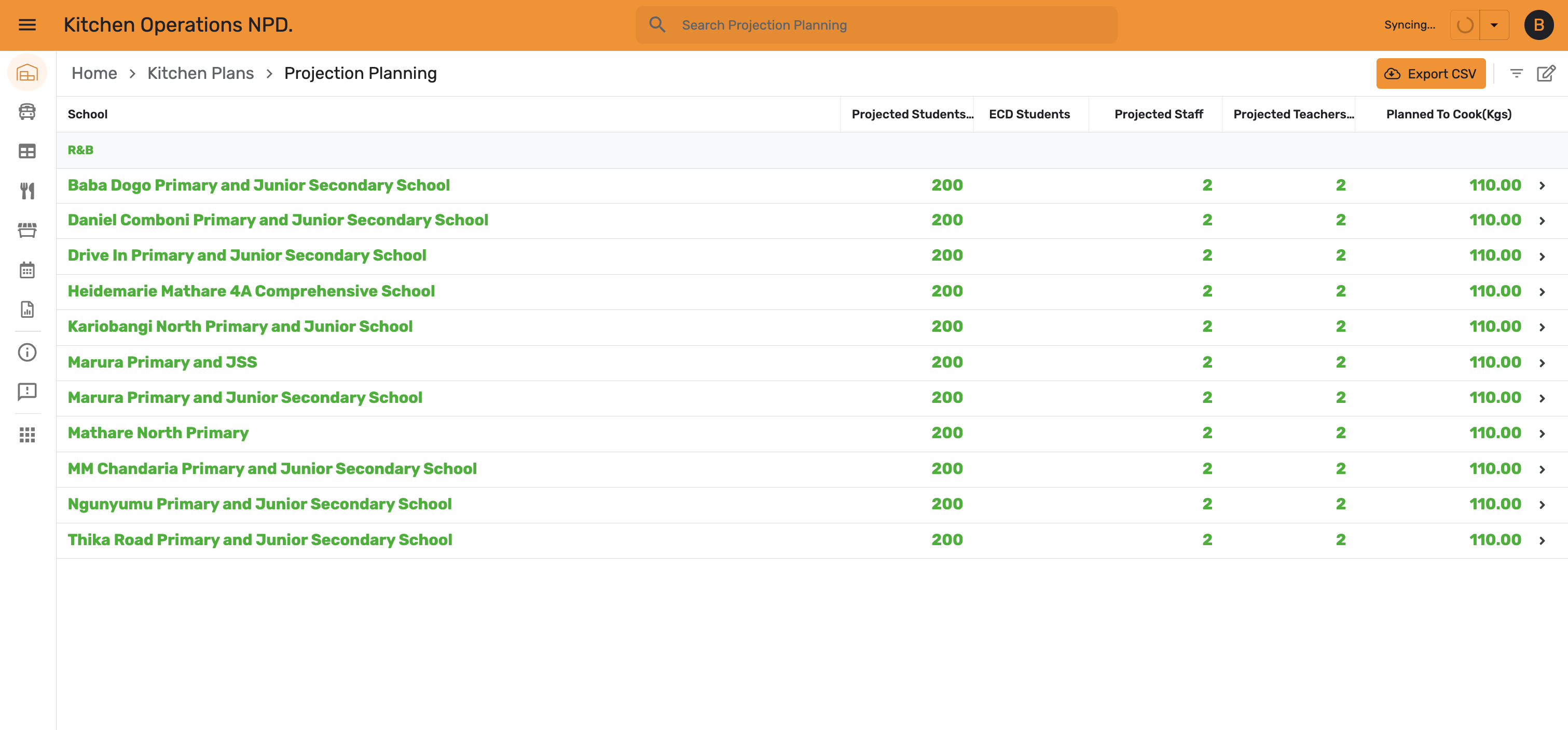The height and width of the screenshot is (730, 1568).
Task: Click the Planned To Cook(Kgs) column header
Action: pos(1448,114)
